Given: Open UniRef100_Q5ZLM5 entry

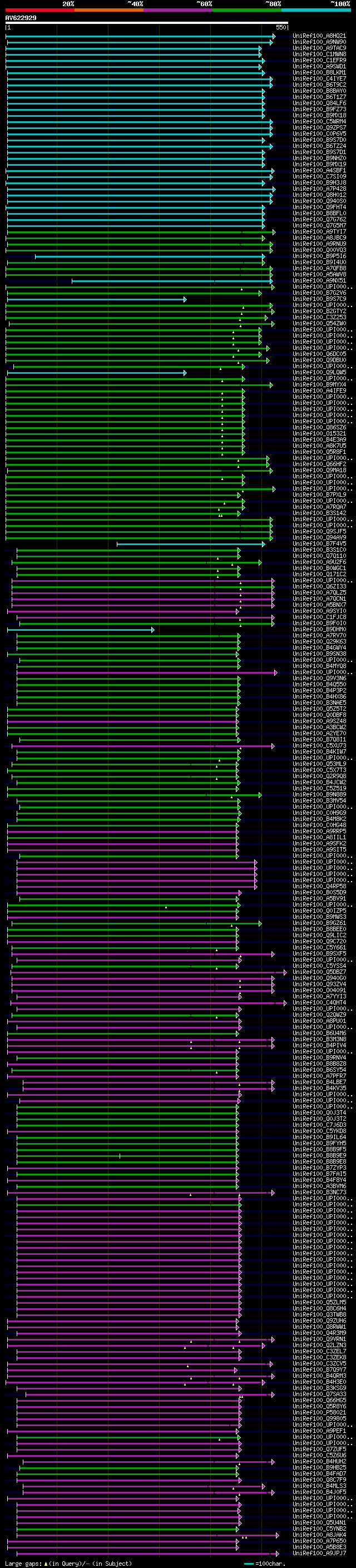Looking at the screenshot, I should (319, 1303).
